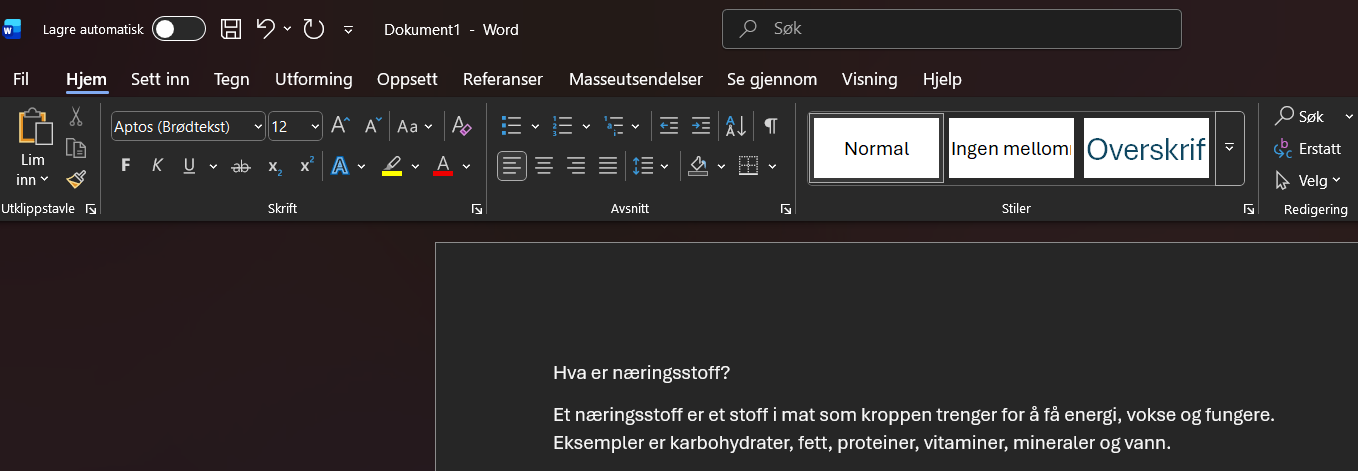The height and width of the screenshot is (471, 1358).
Task: Show paragraph marks with pilcrow icon
Action: click(x=771, y=126)
